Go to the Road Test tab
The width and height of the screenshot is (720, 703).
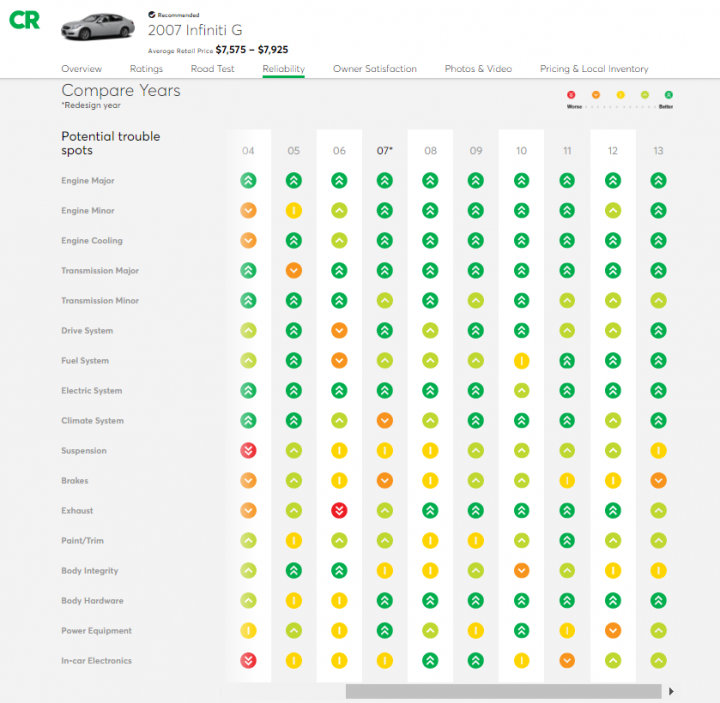pyautogui.click(x=212, y=68)
